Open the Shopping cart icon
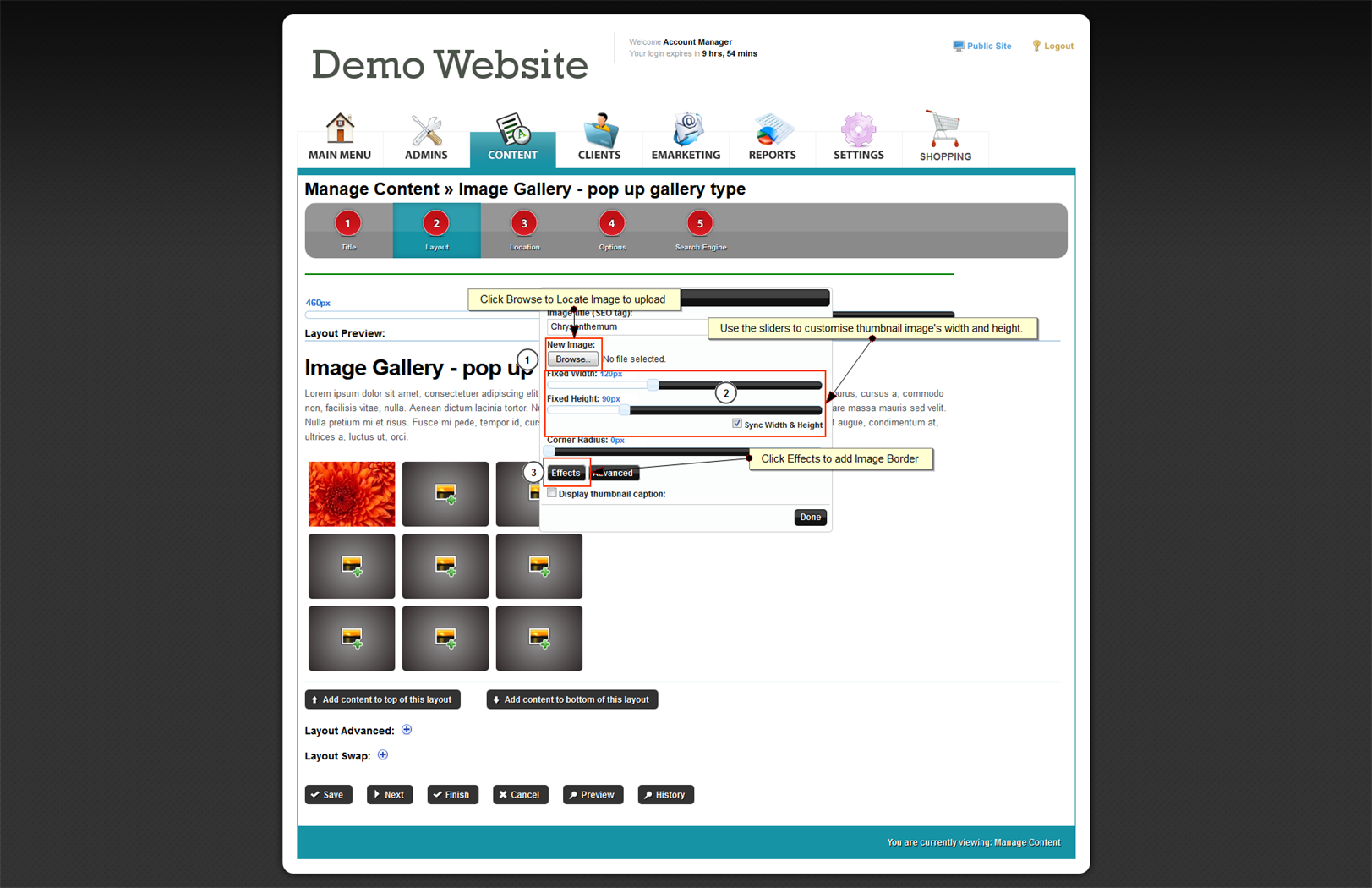1372x888 pixels. (x=943, y=129)
